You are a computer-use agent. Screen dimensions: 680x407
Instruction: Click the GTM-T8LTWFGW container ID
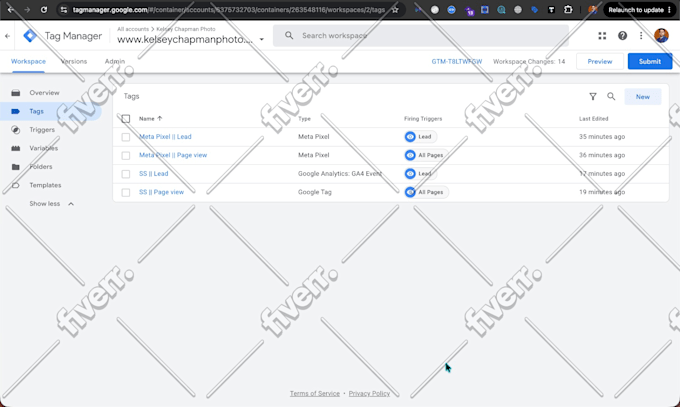point(457,62)
